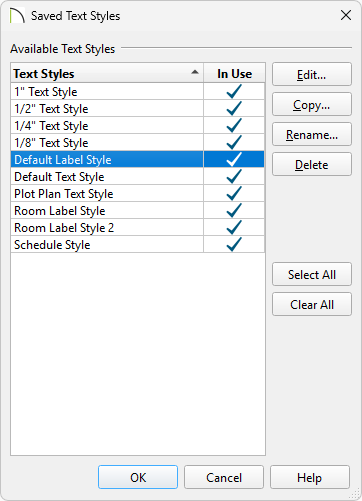Close the Saved Text Styles window
Viewport: 362px width, 501px height.
(346, 15)
